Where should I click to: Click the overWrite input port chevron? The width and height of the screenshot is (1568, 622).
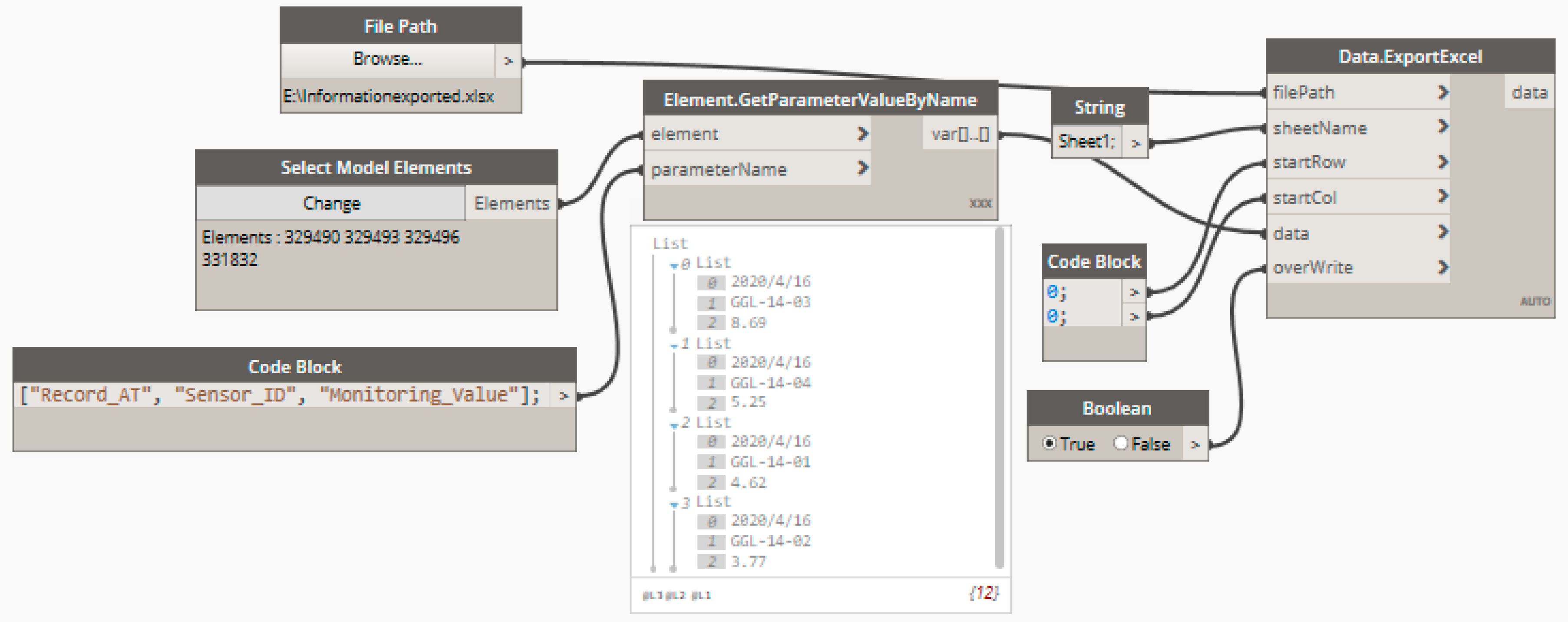(1443, 267)
